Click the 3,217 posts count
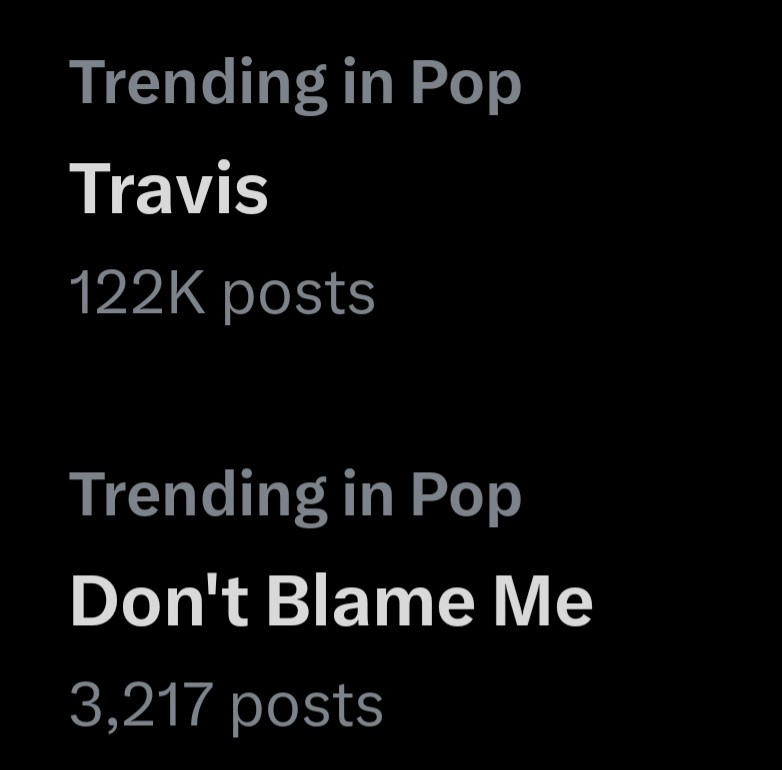The image size is (782, 770). pos(226,704)
